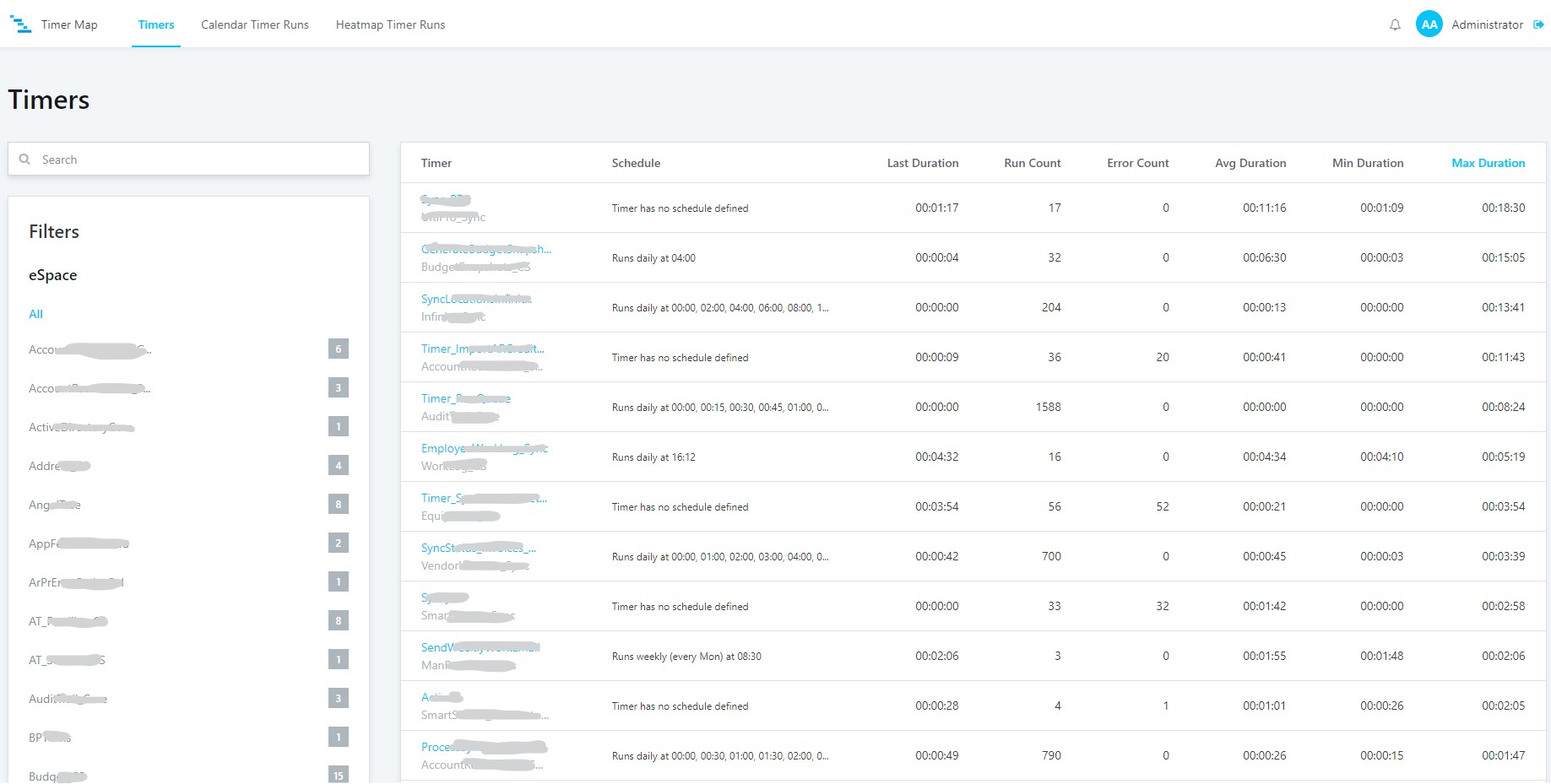Open the SendWeekly timer link

(480, 647)
